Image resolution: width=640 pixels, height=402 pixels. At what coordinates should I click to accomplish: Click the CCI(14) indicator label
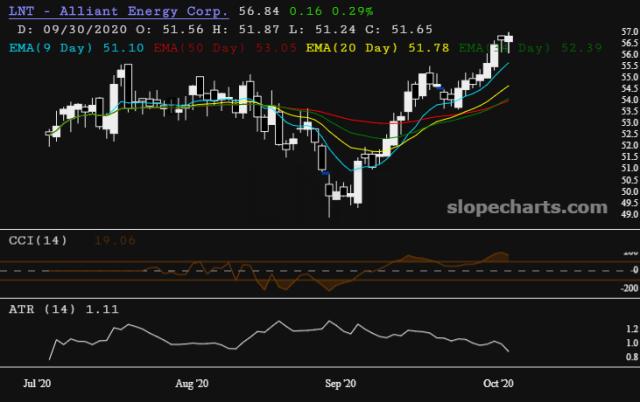point(38,240)
